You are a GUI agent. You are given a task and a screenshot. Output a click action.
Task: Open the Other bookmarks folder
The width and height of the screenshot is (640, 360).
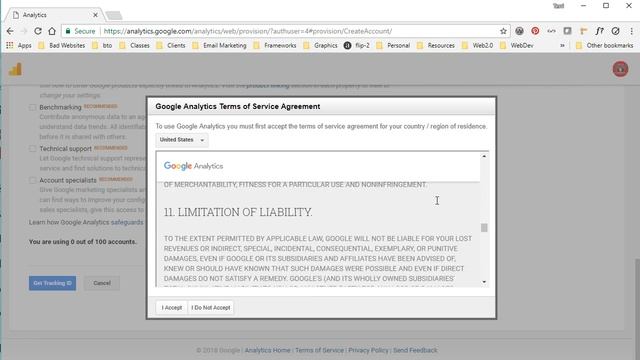pos(604,45)
